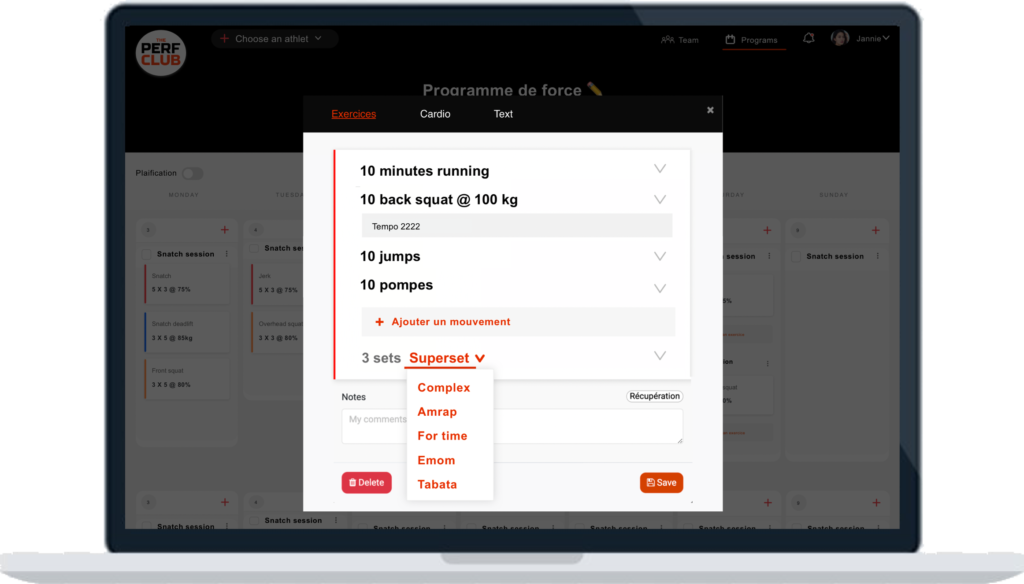Screen dimensions: 1024x584
Task: Click into the Notes comments text area
Action: point(512,426)
